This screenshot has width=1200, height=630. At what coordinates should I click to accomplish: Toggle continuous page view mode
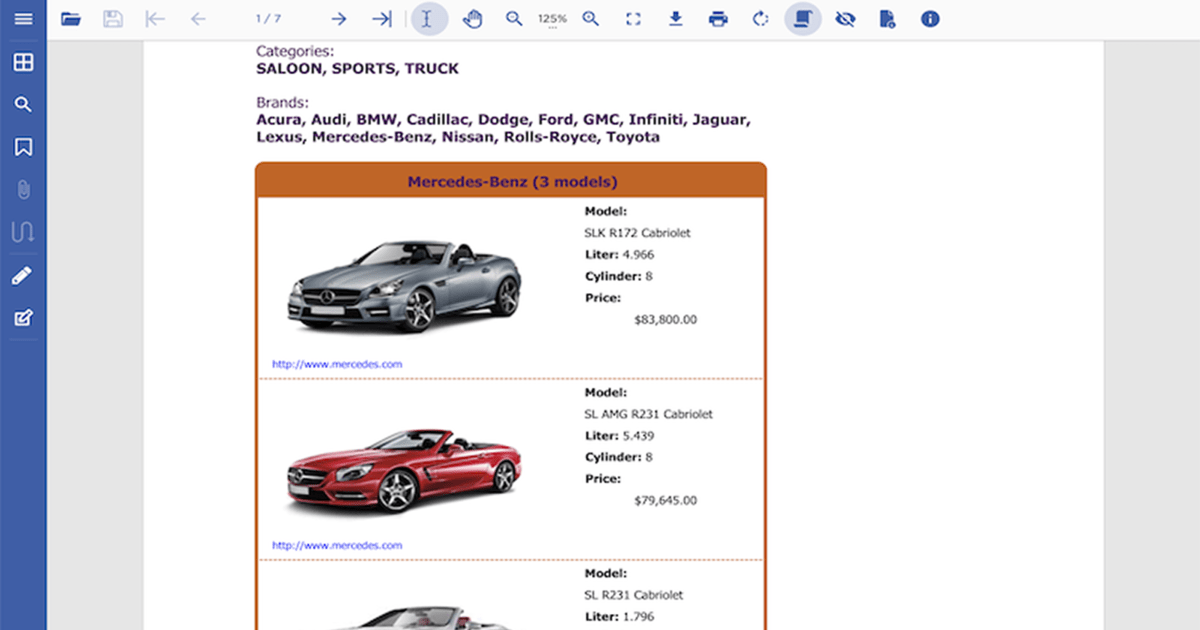(x=803, y=19)
